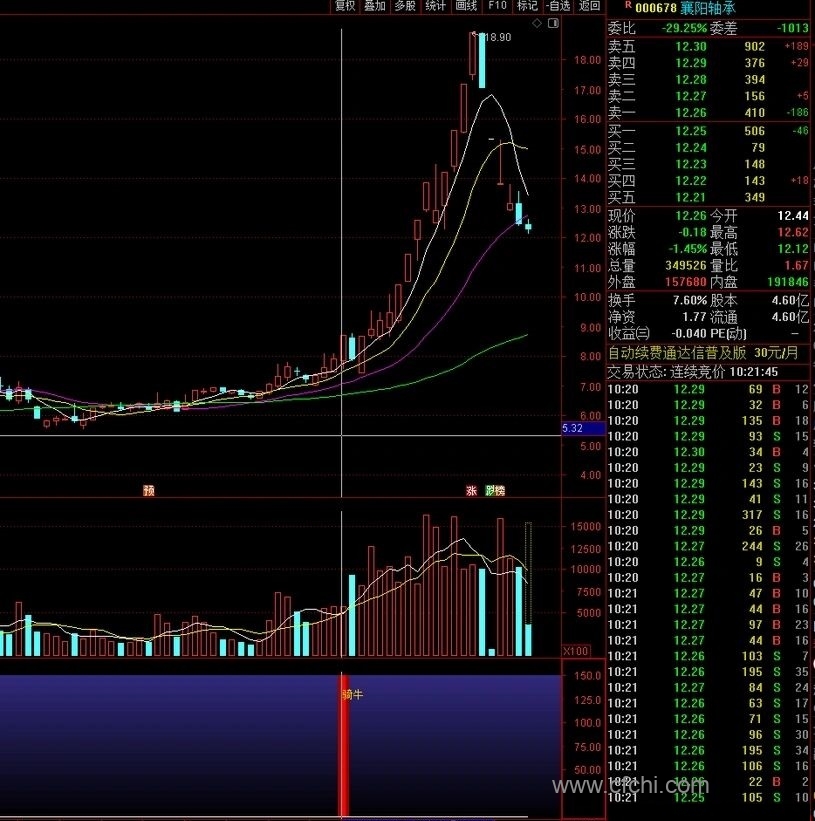Screen dimensions: 815x821
Task: Select the 买一 12.25 bid row
Action: (708, 131)
